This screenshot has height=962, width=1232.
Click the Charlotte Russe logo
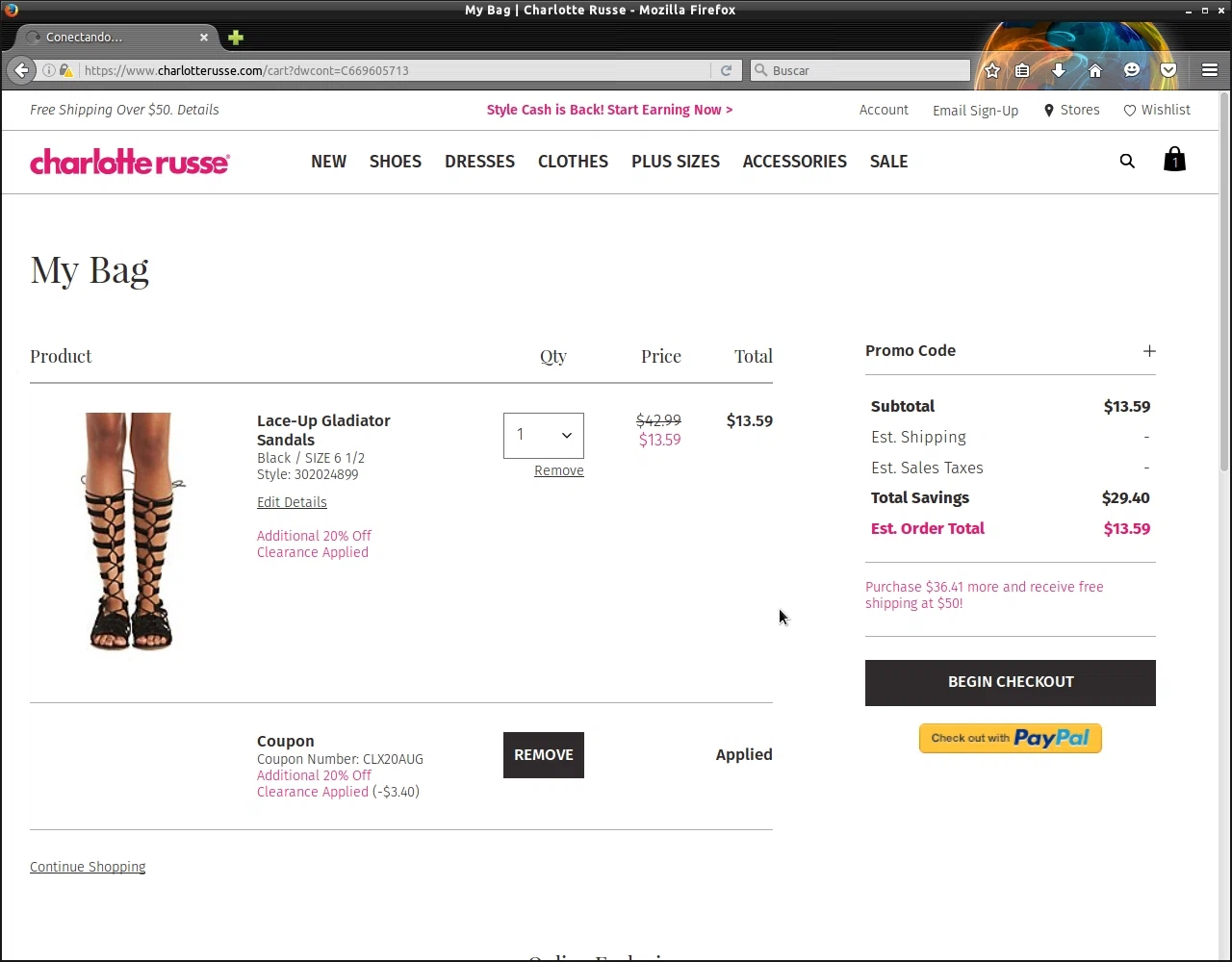point(130,162)
